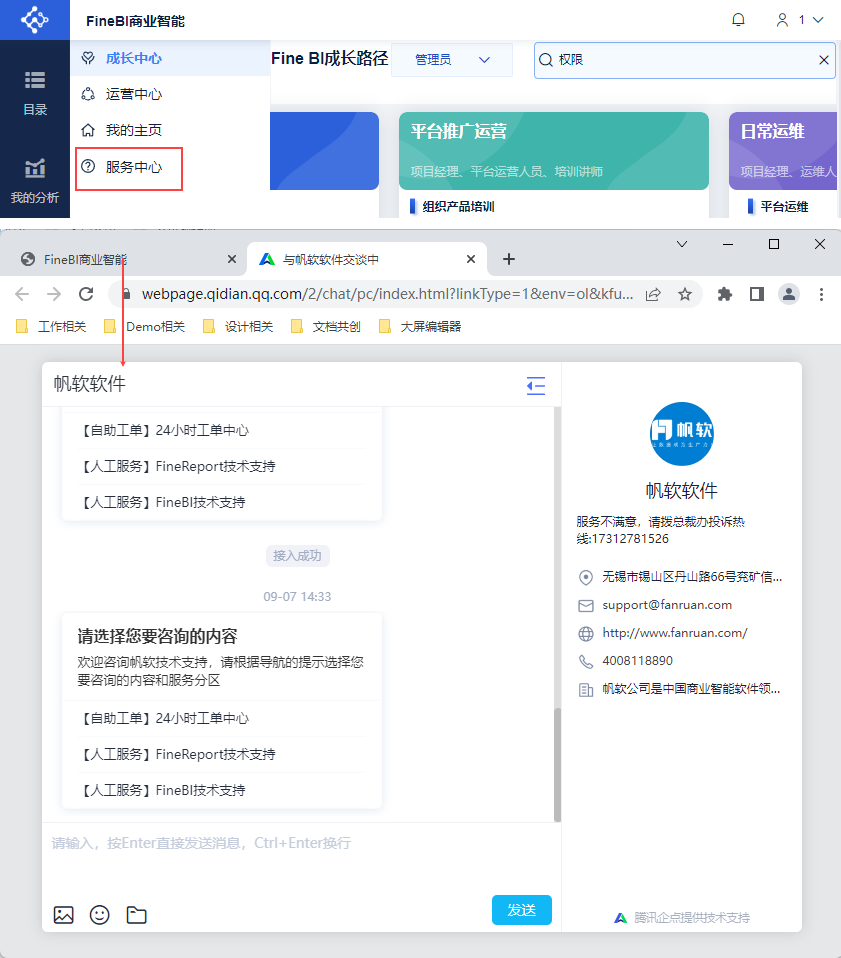This screenshot has height=958, width=841.
Task: Select 我的主页 menu item
Action: point(170,130)
